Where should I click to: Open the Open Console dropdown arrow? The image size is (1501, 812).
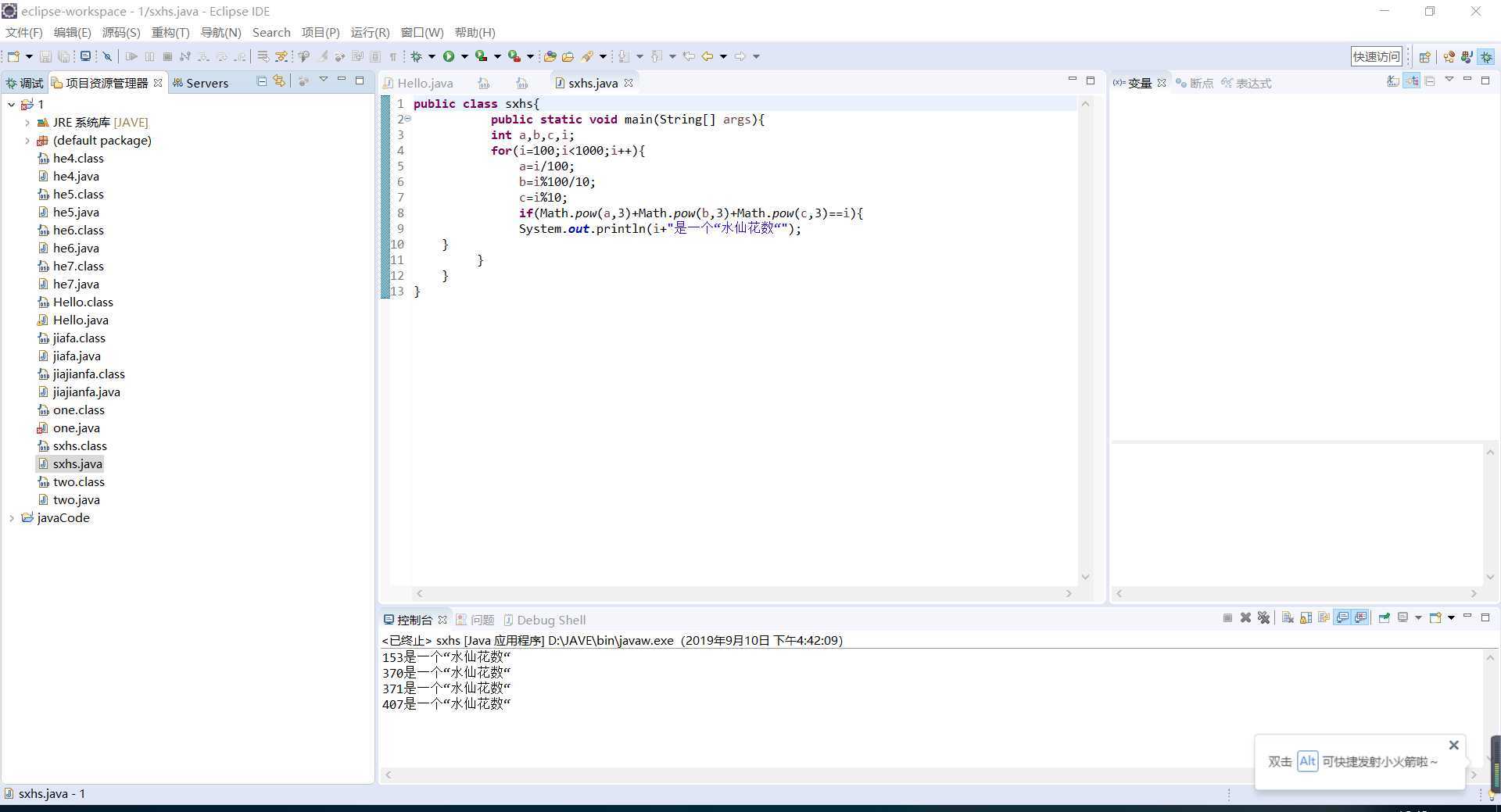1452,617
